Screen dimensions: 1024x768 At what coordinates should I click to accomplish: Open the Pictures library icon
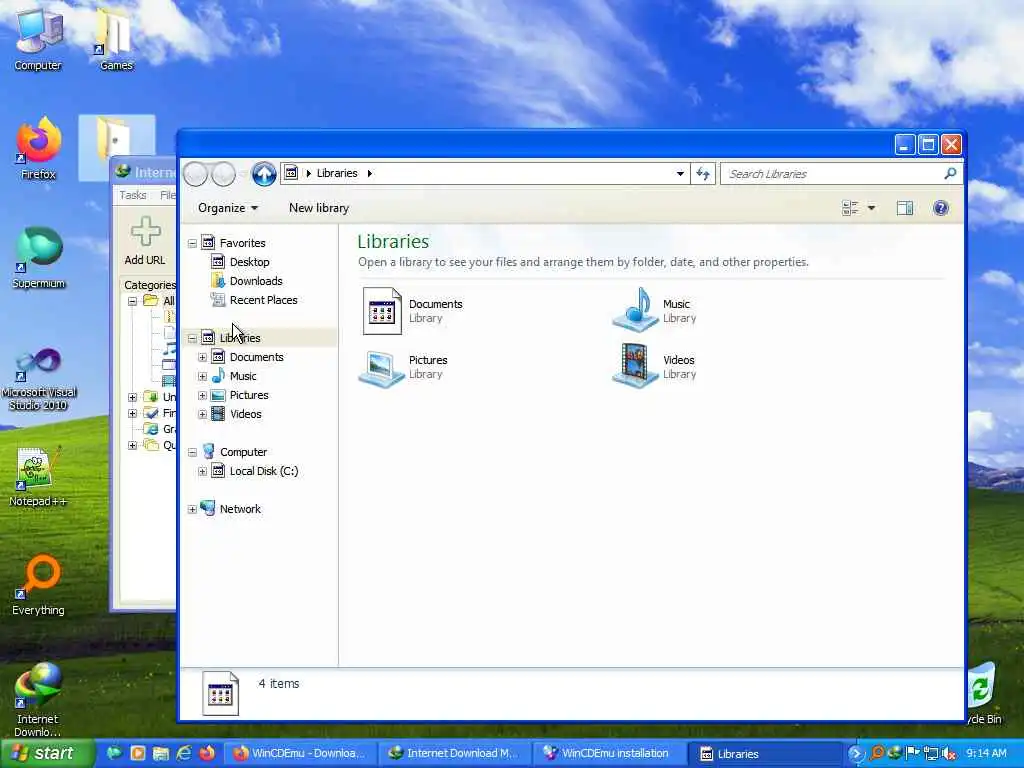coord(381,368)
